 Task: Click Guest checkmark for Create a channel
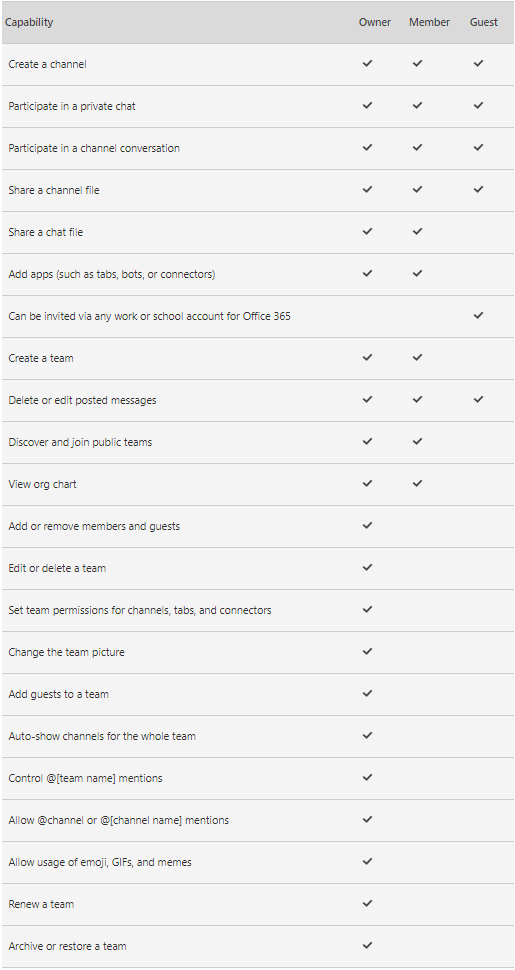point(478,63)
